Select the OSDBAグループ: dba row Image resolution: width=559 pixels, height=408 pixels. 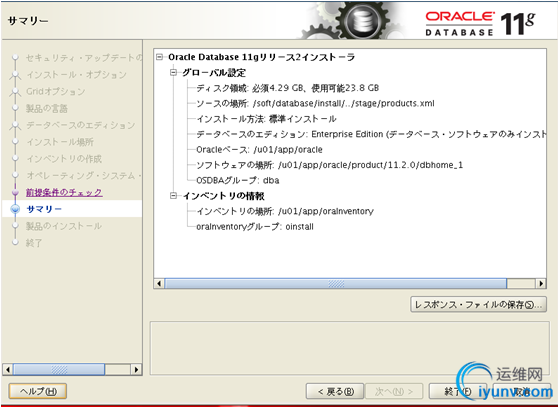click(237, 180)
